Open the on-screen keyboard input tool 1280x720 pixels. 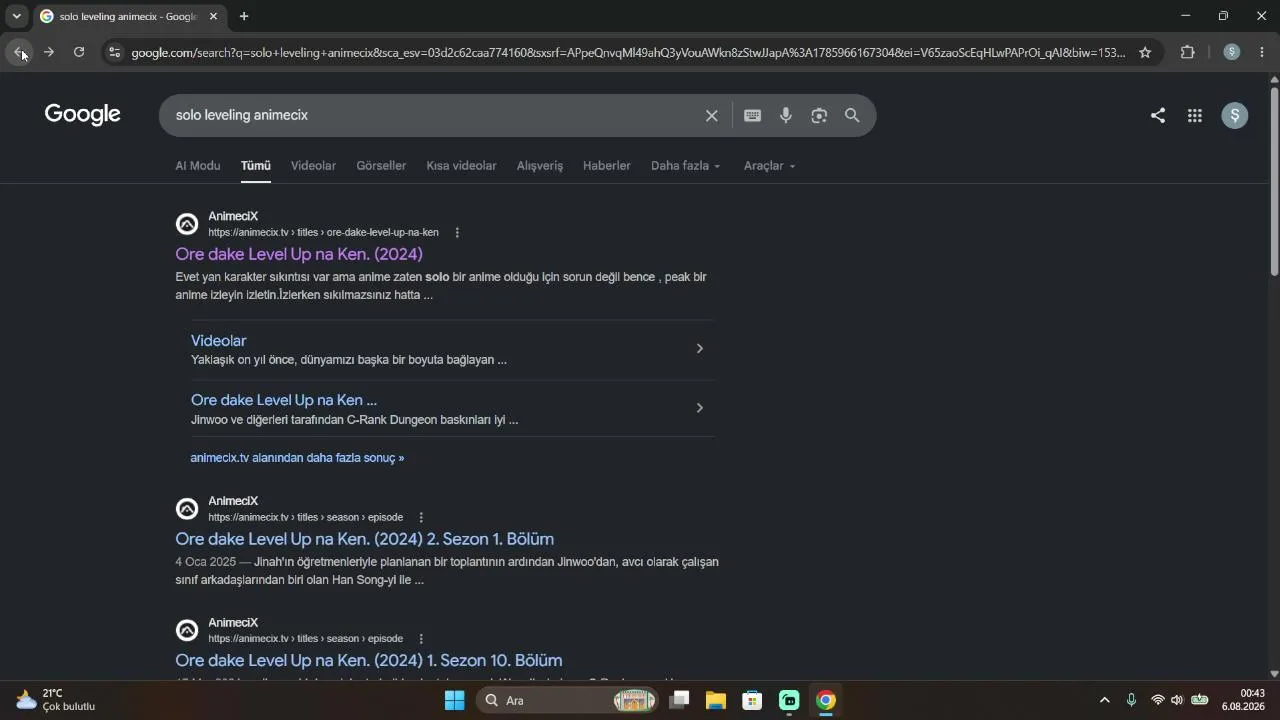(753, 116)
